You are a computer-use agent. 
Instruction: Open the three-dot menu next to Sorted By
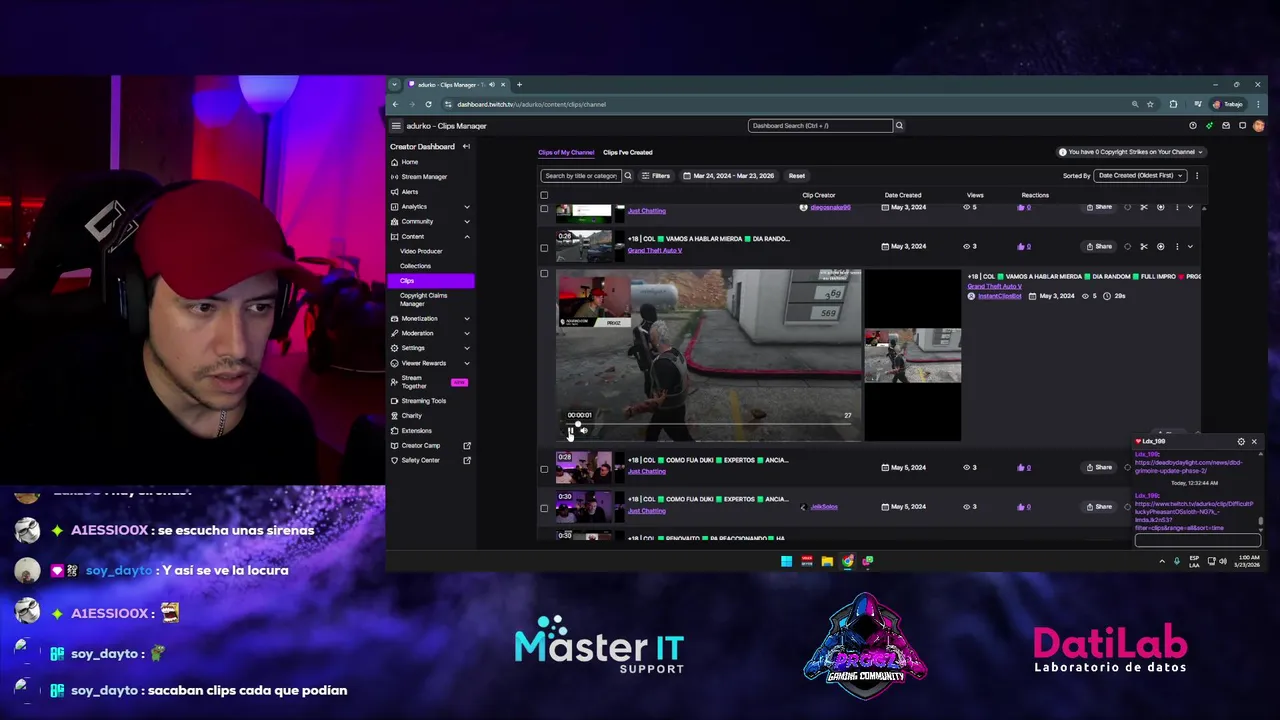1197,176
